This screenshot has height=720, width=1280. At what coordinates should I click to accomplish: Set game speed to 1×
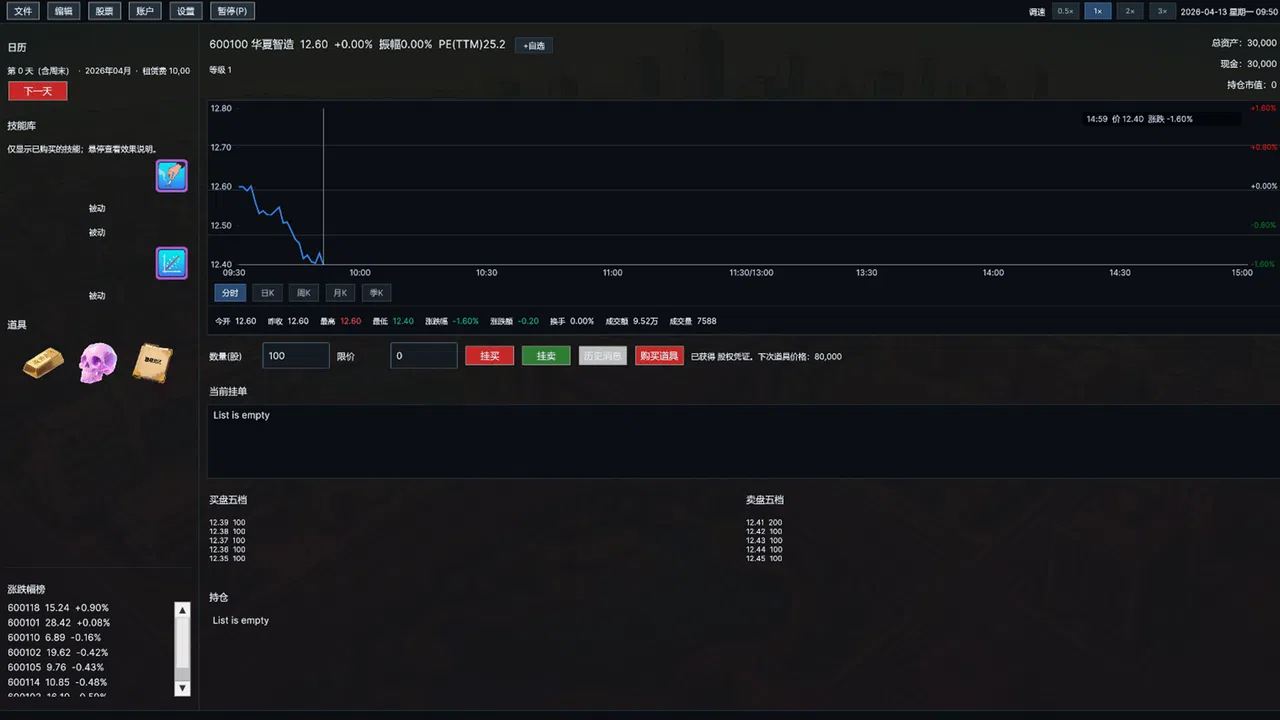tap(1098, 11)
